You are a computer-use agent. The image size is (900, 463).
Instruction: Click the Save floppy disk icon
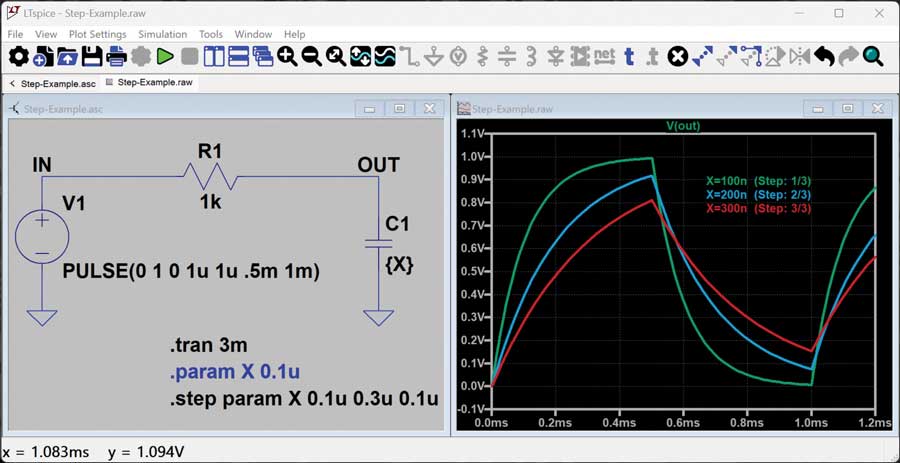coord(92,57)
